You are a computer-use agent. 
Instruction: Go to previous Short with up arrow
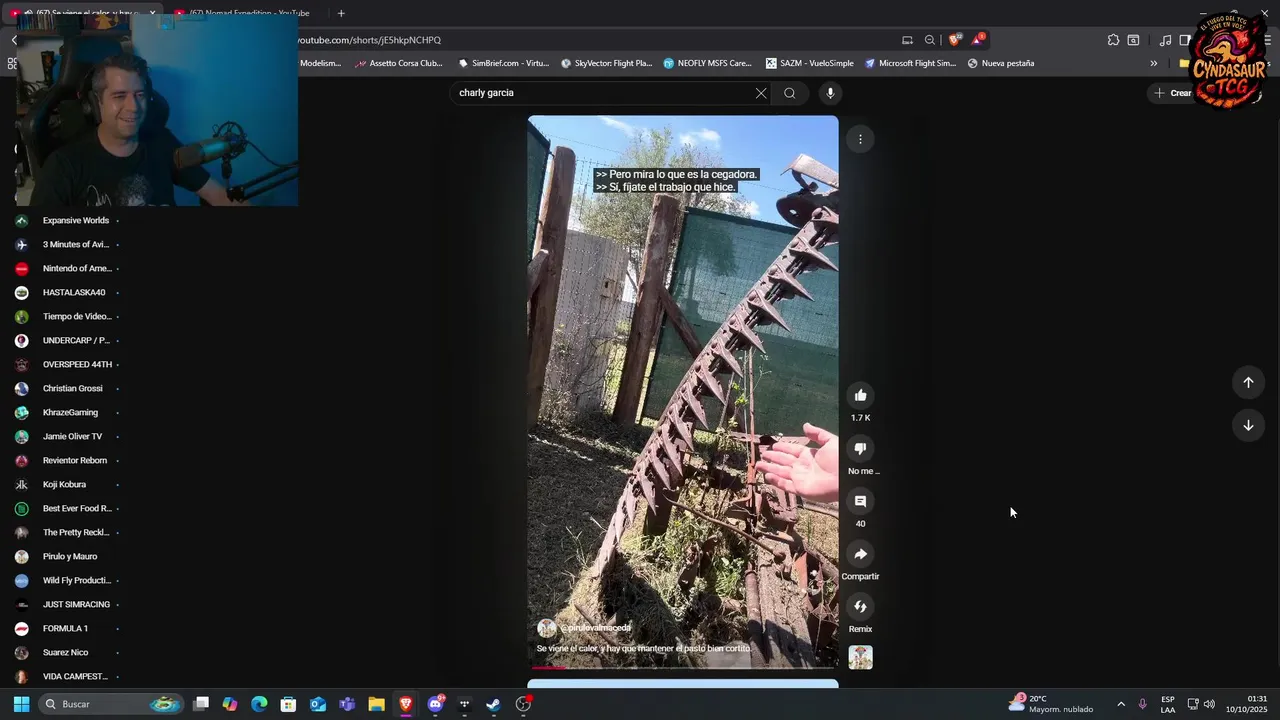1248,382
